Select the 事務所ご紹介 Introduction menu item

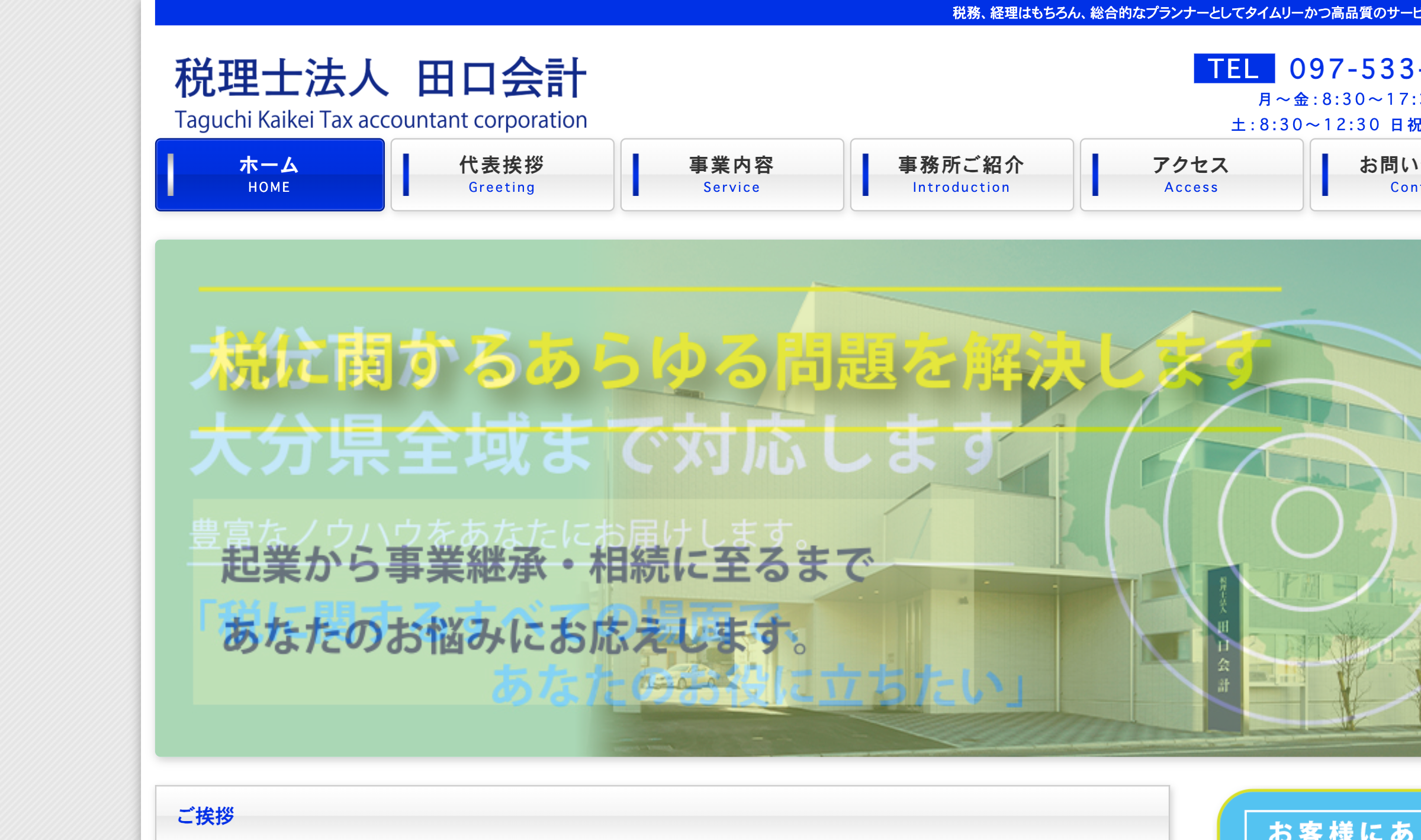tap(962, 175)
